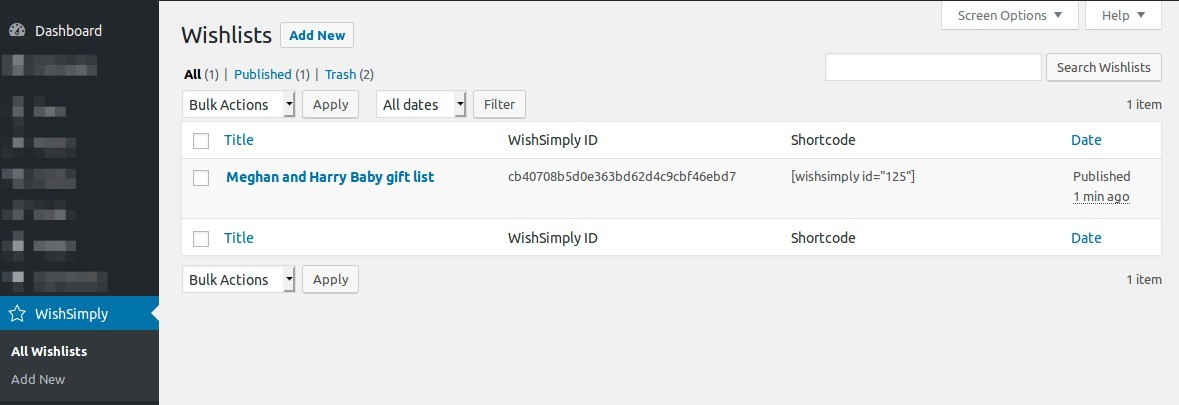The height and width of the screenshot is (405, 1179).
Task: Show Trash wishlists
Action: (x=340, y=74)
